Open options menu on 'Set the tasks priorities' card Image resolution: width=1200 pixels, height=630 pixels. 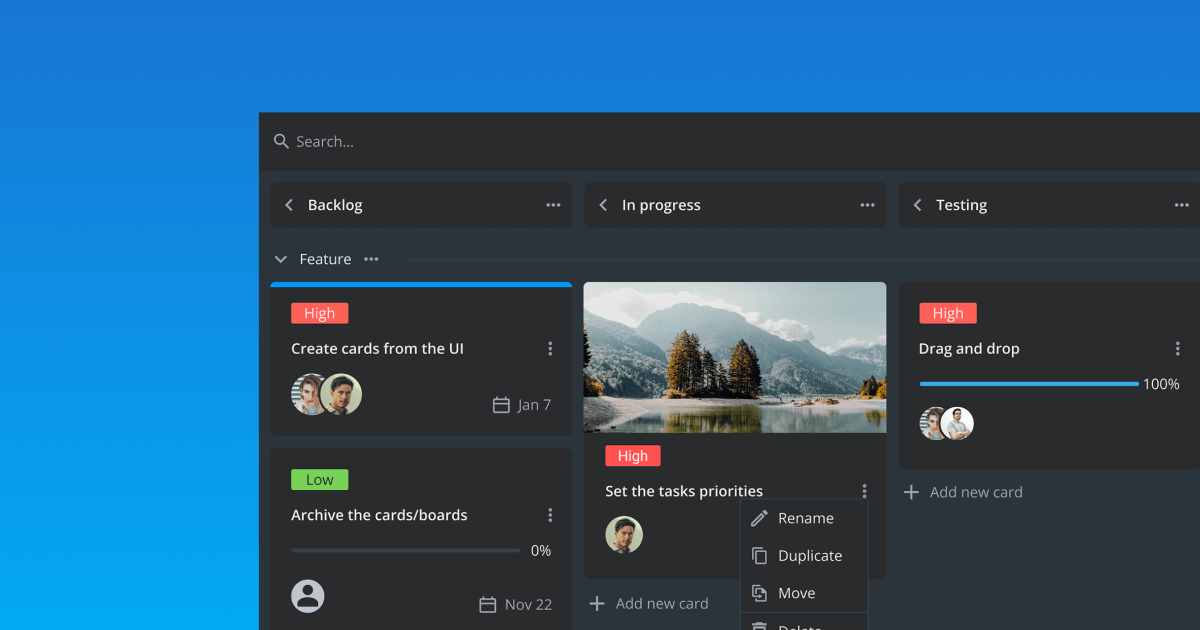[x=864, y=491]
